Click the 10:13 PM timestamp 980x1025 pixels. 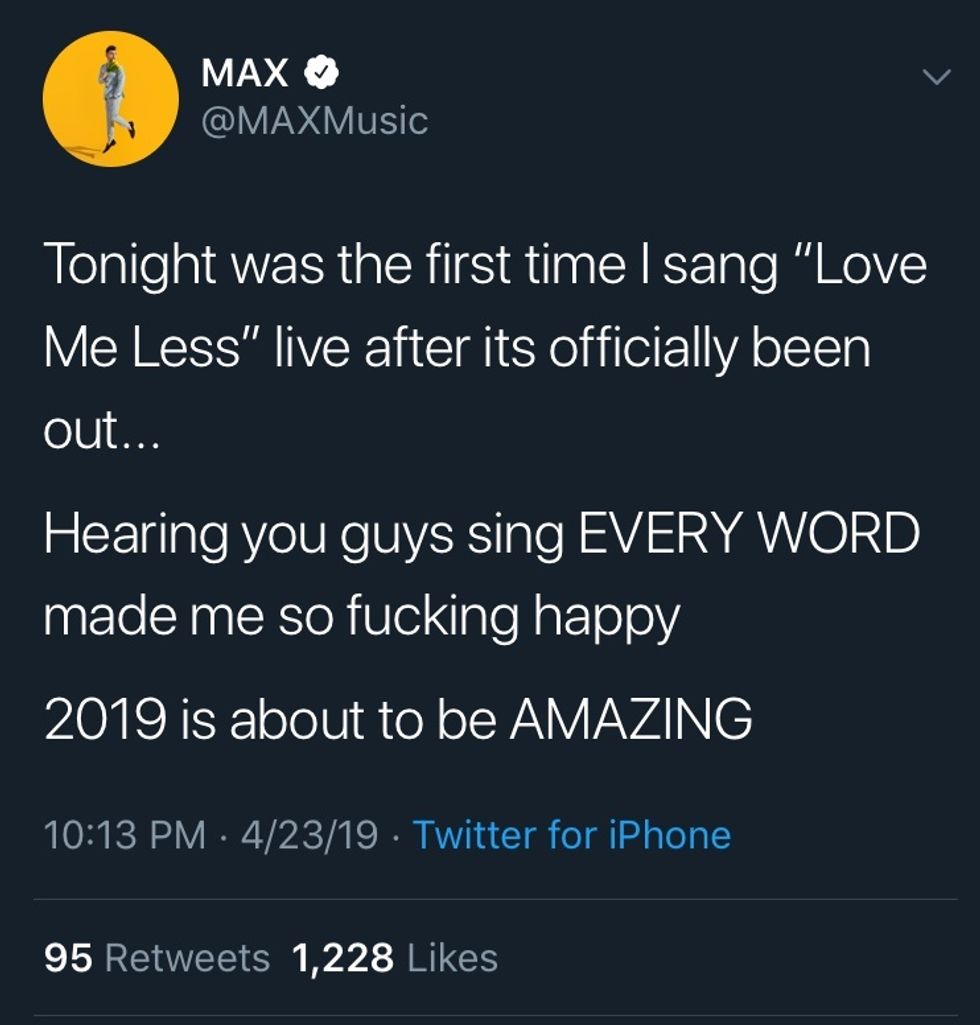(124, 835)
